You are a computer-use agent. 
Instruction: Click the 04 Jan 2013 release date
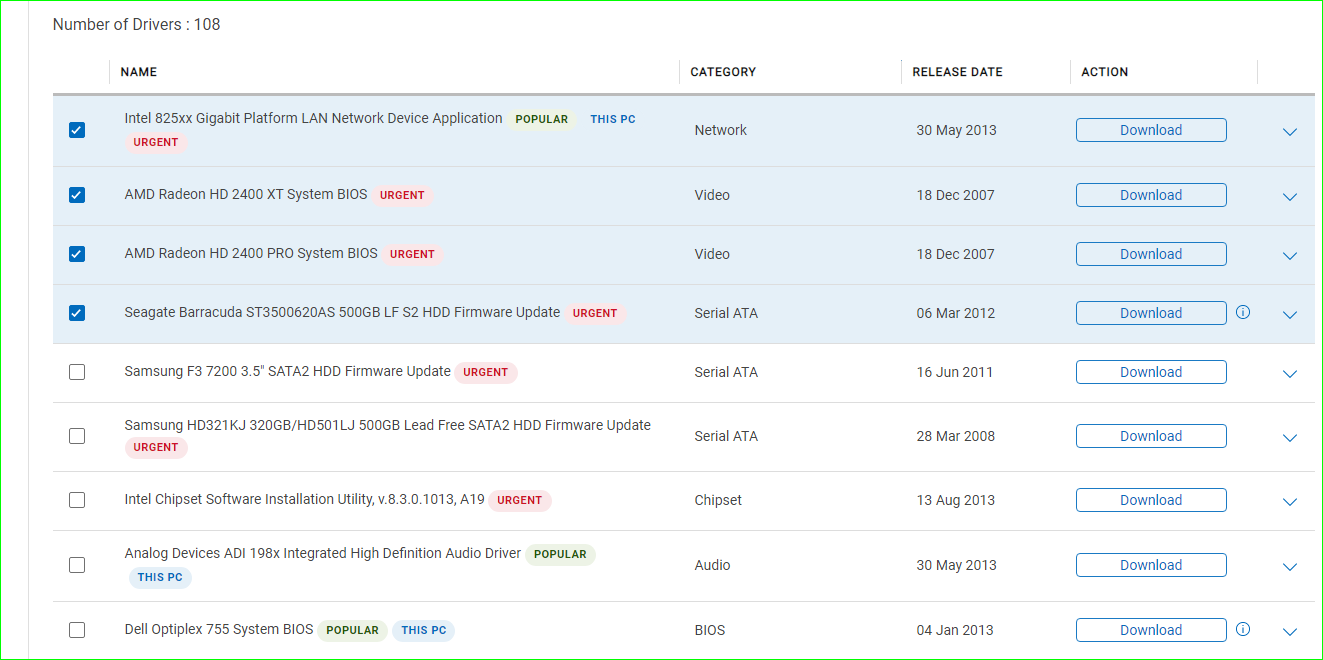[955, 630]
